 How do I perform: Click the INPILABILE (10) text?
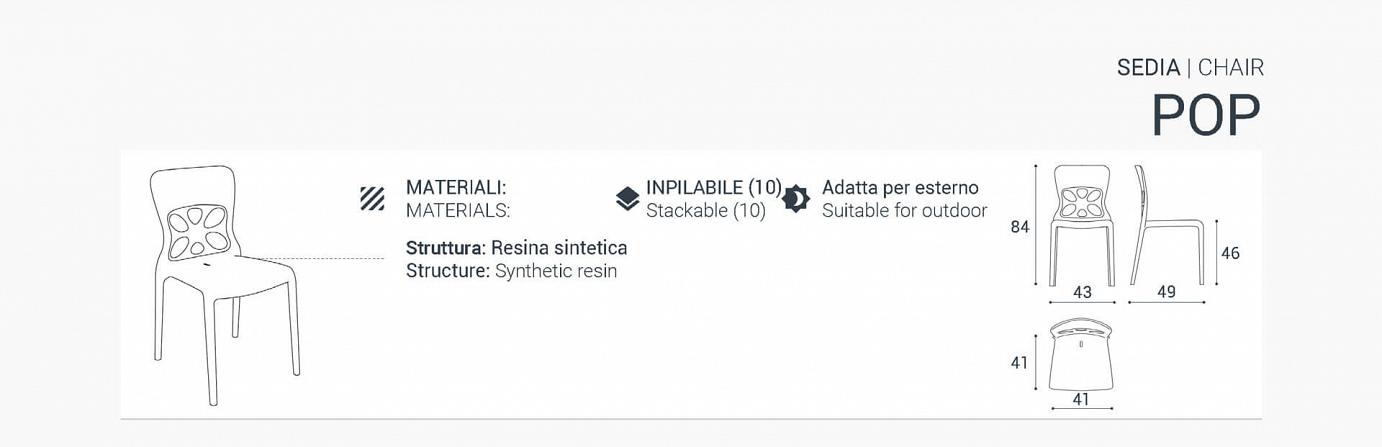click(714, 187)
